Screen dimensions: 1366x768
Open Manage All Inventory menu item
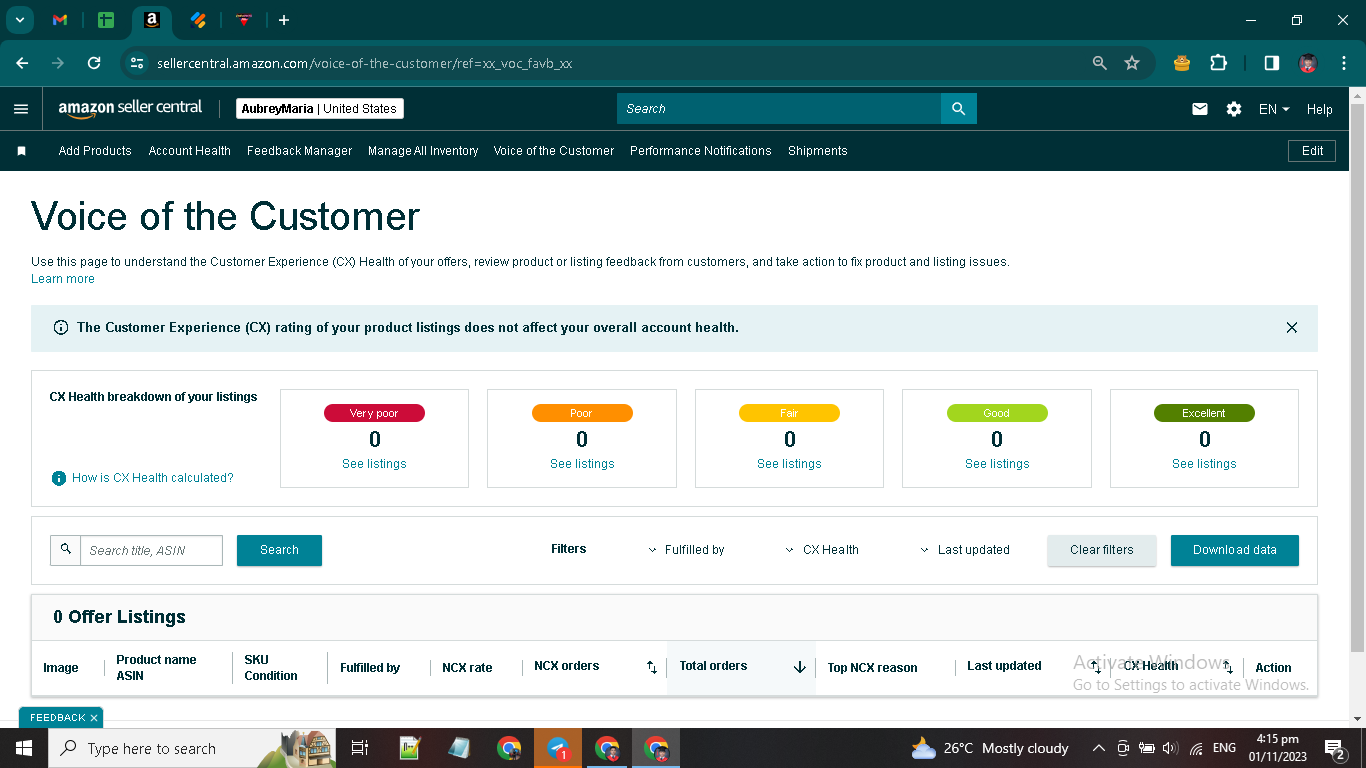click(x=423, y=151)
